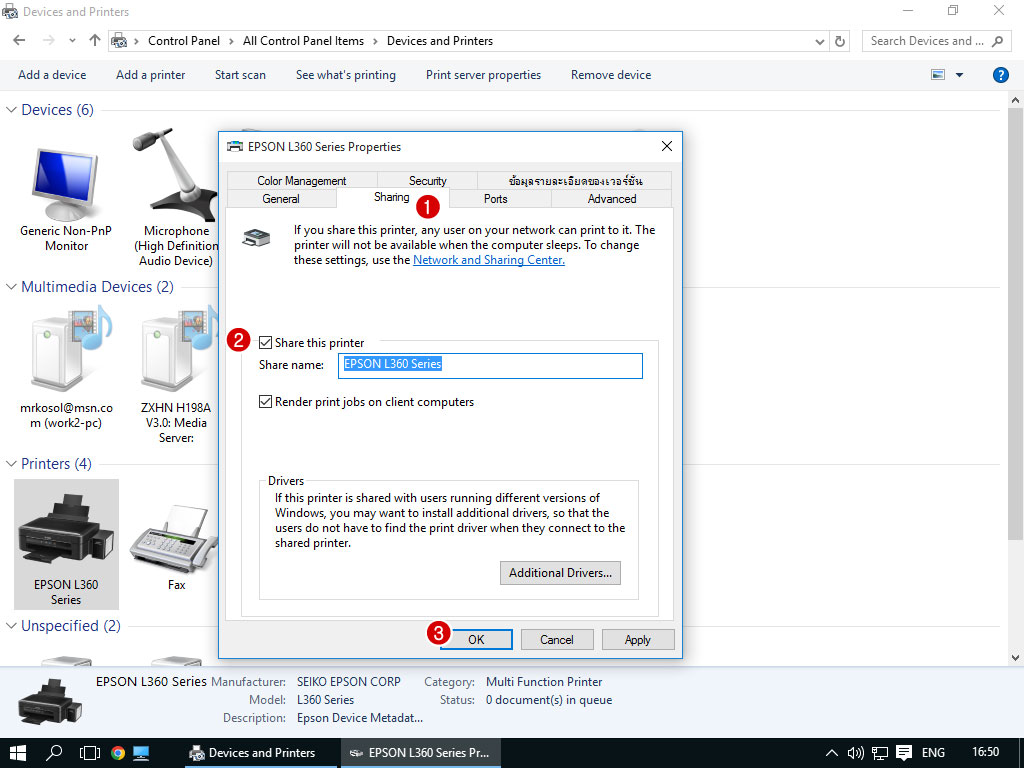Open the Help question mark icon
This screenshot has width=1024, height=768.
point(1000,75)
